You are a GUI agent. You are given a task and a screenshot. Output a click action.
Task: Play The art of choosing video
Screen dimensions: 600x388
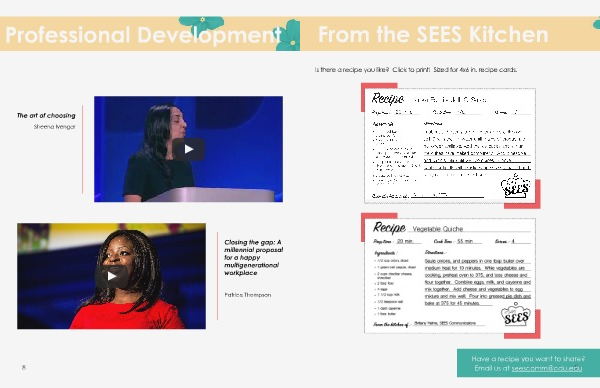click(188, 149)
